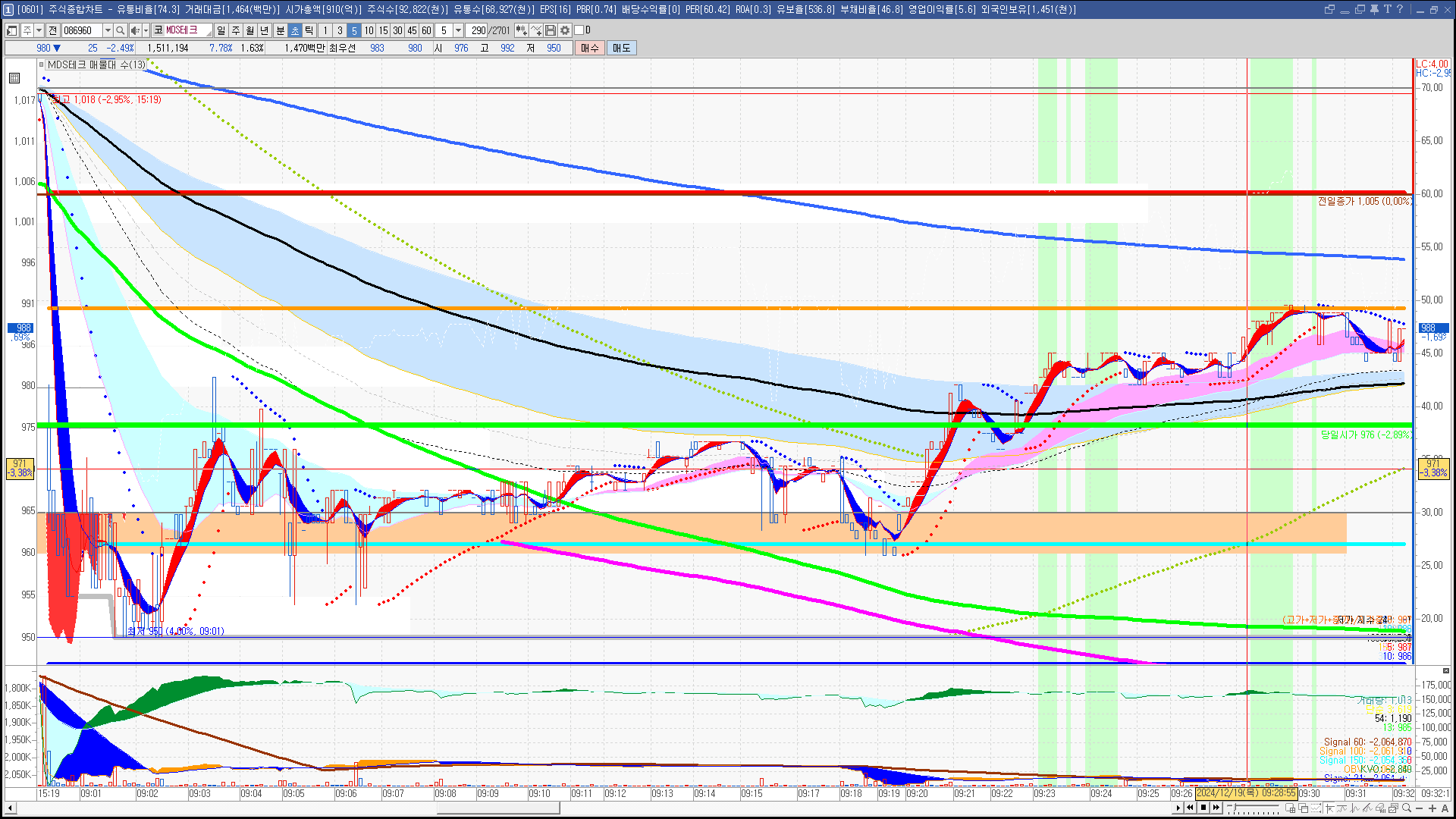Click the grid icon at chart top-left
Screen dimensions: 1456x819
pos(14,78)
